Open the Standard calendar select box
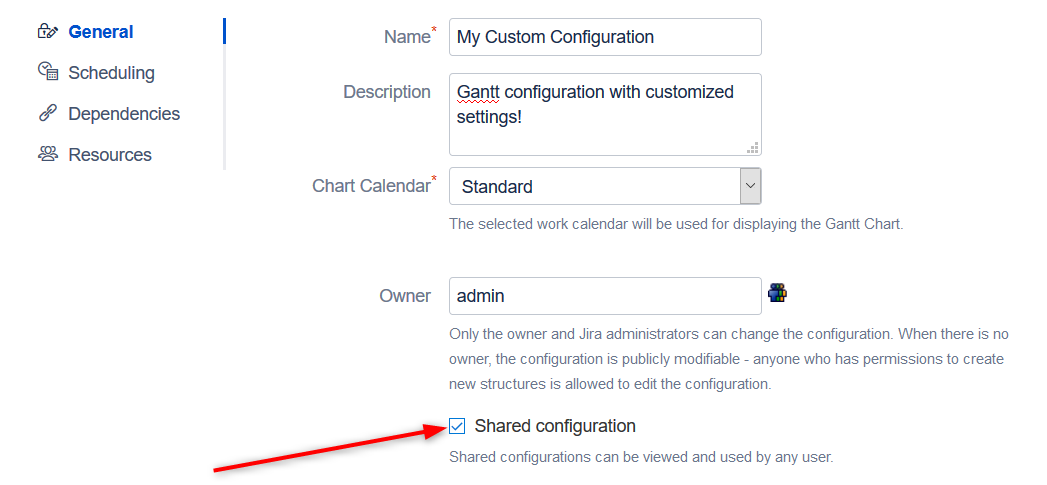Image resolution: width=1047 pixels, height=485 pixels. [x=595, y=186]
